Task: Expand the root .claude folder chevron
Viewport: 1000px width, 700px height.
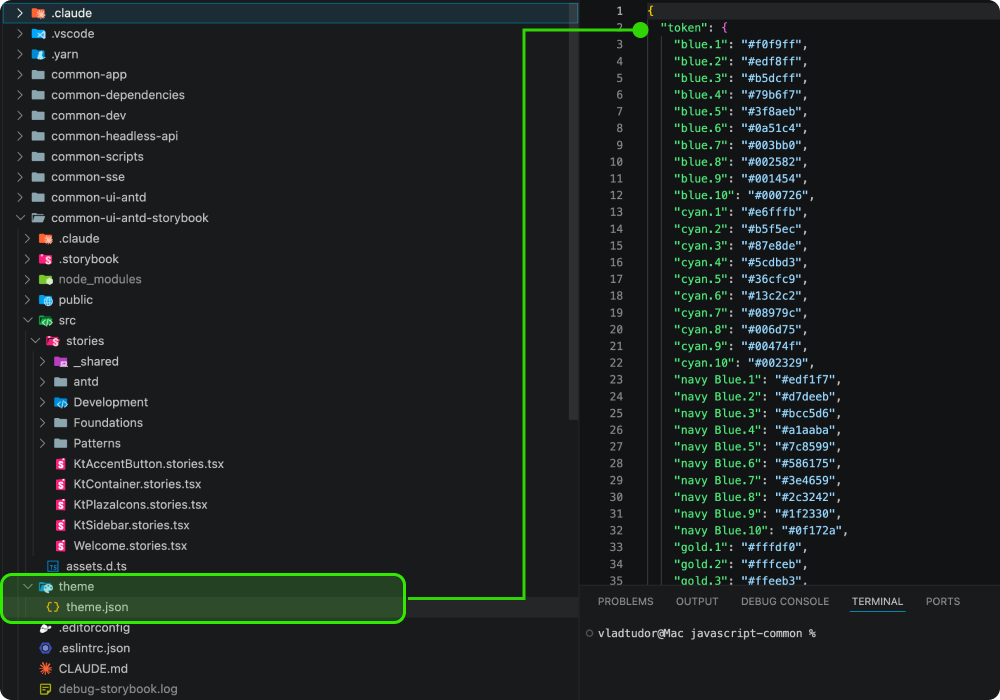Action: pyautogui.click(x=20, y=13)
